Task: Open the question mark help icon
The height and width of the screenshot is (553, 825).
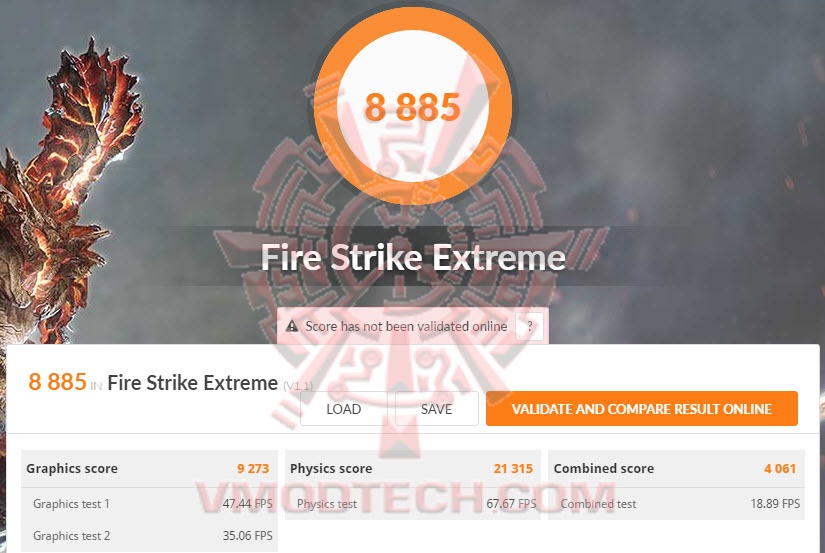Action: pos(529,326)
